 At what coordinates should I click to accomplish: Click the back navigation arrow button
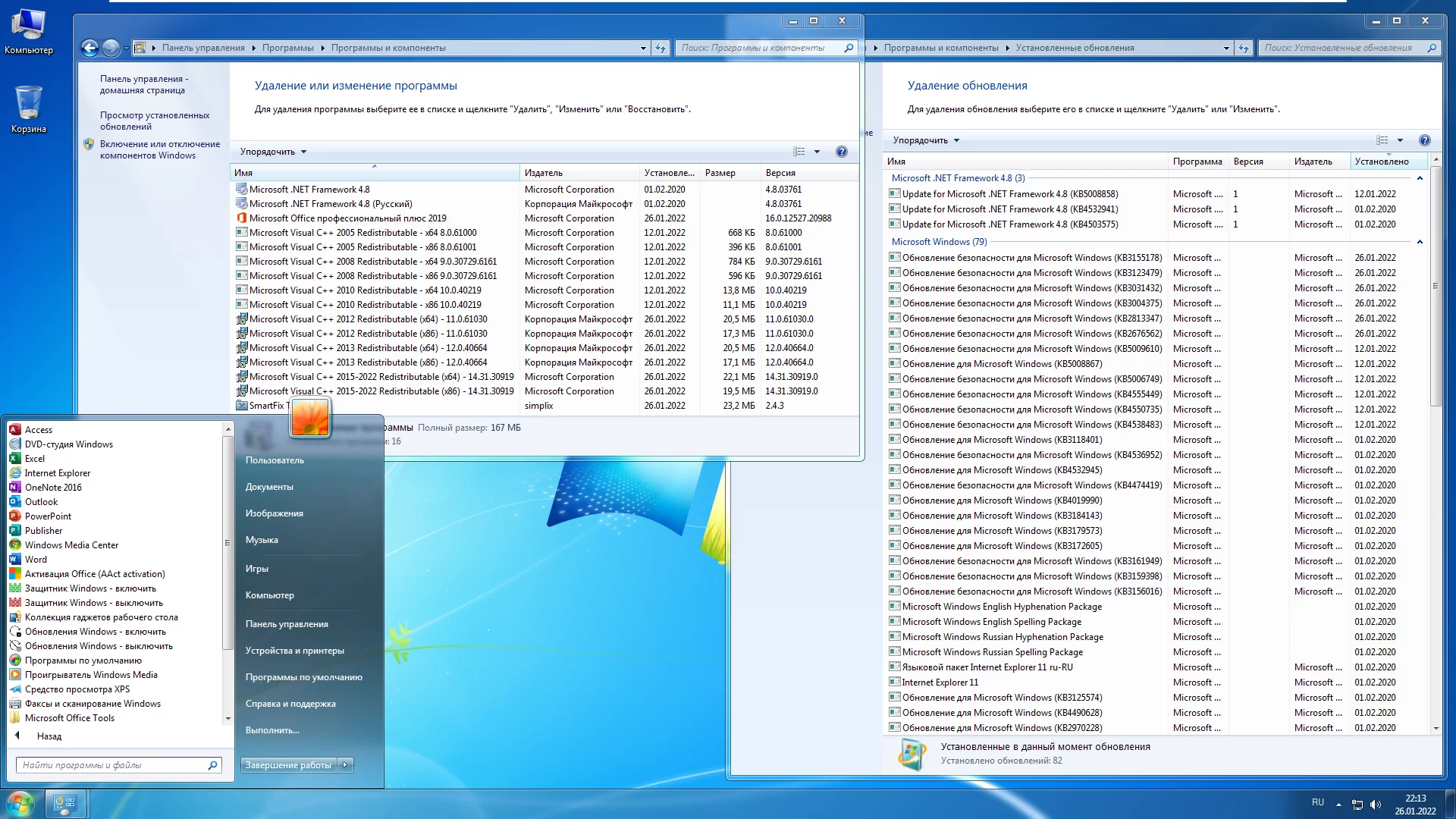tap(89, 48)
